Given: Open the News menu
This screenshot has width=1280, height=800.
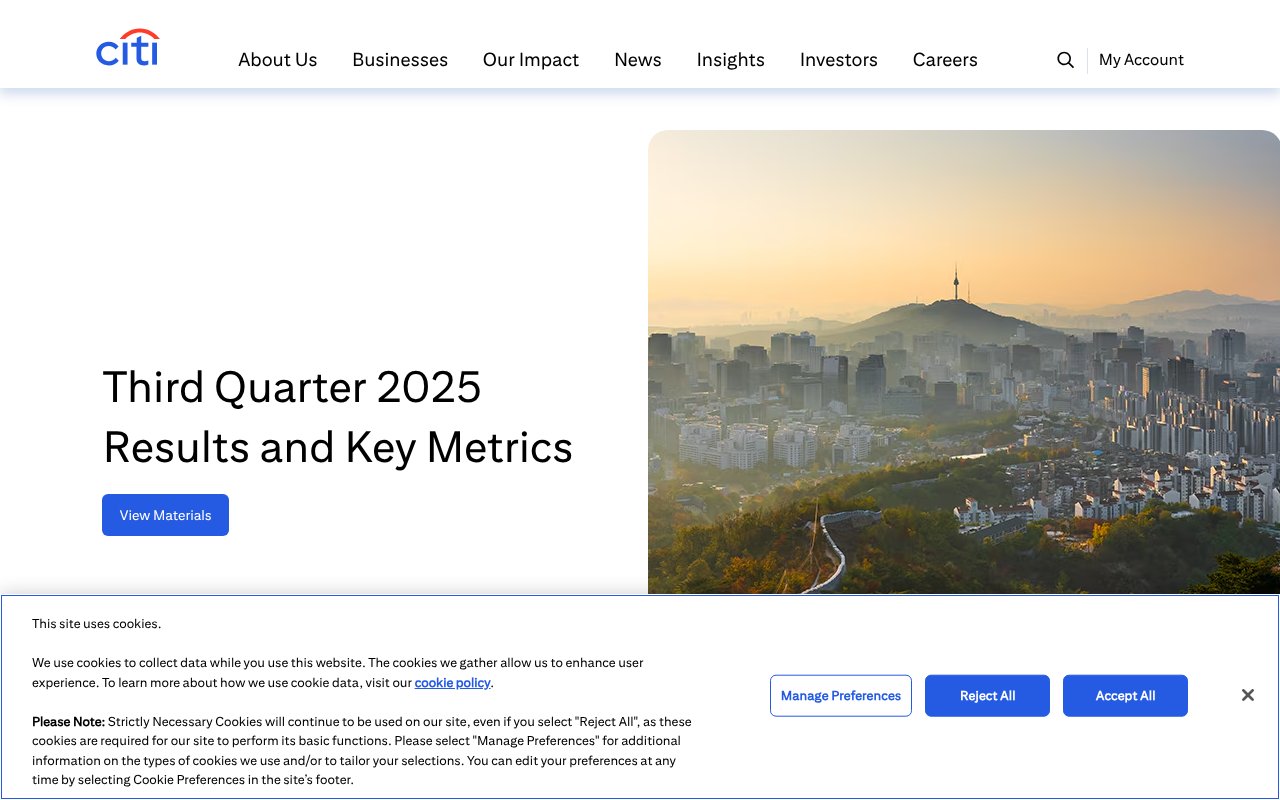Looking at the screenshot, I should 637,60.
